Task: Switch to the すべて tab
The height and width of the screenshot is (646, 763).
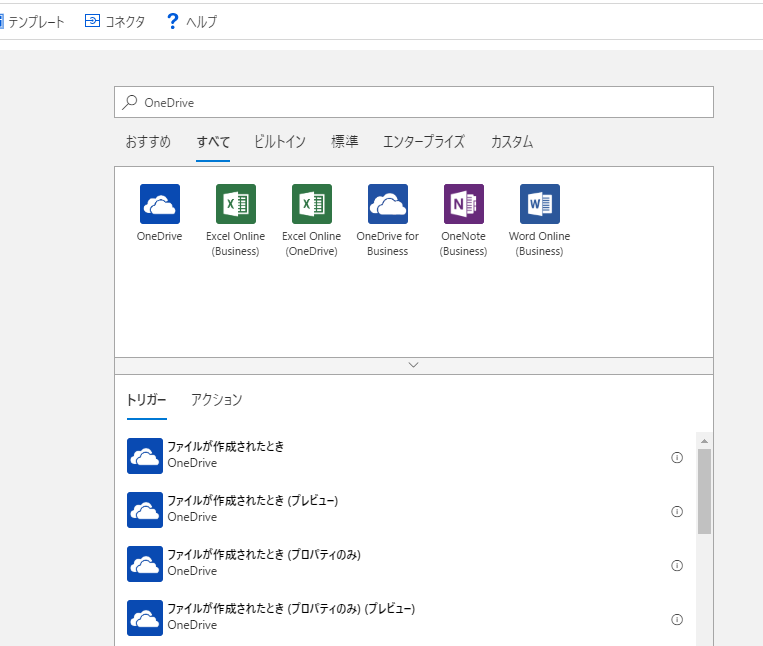Action: point(213,142)
